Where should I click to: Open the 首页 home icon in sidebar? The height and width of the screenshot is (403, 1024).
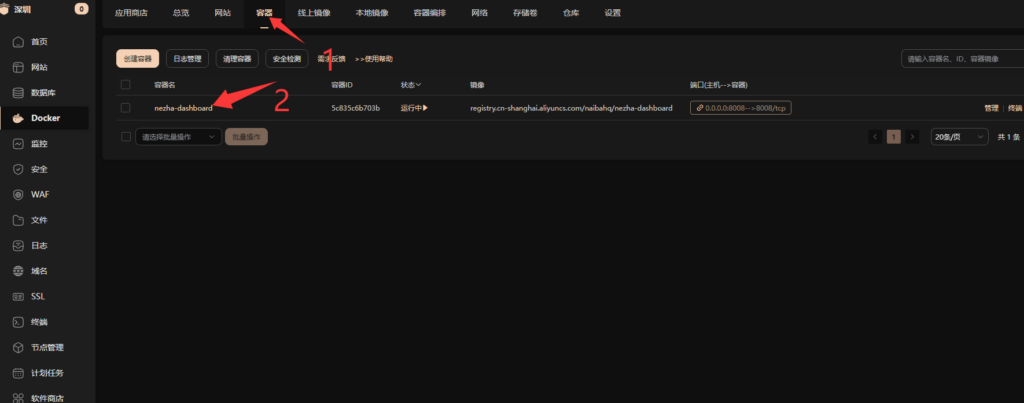click(x=18, y=42)
